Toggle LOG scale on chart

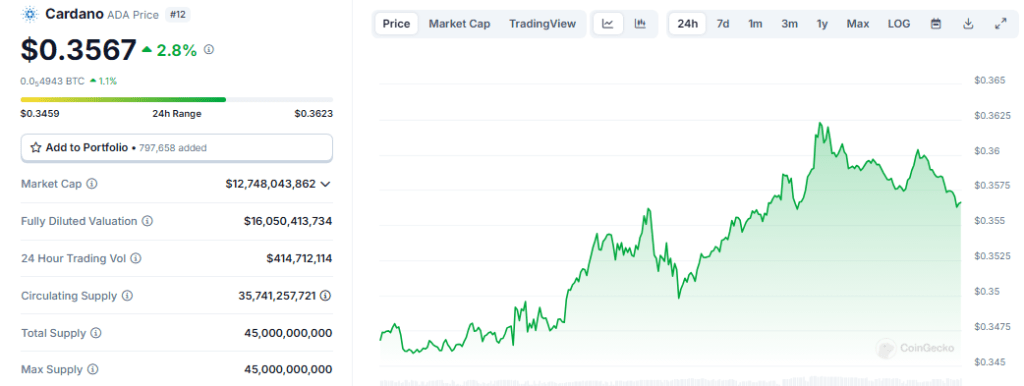point(899,24)
